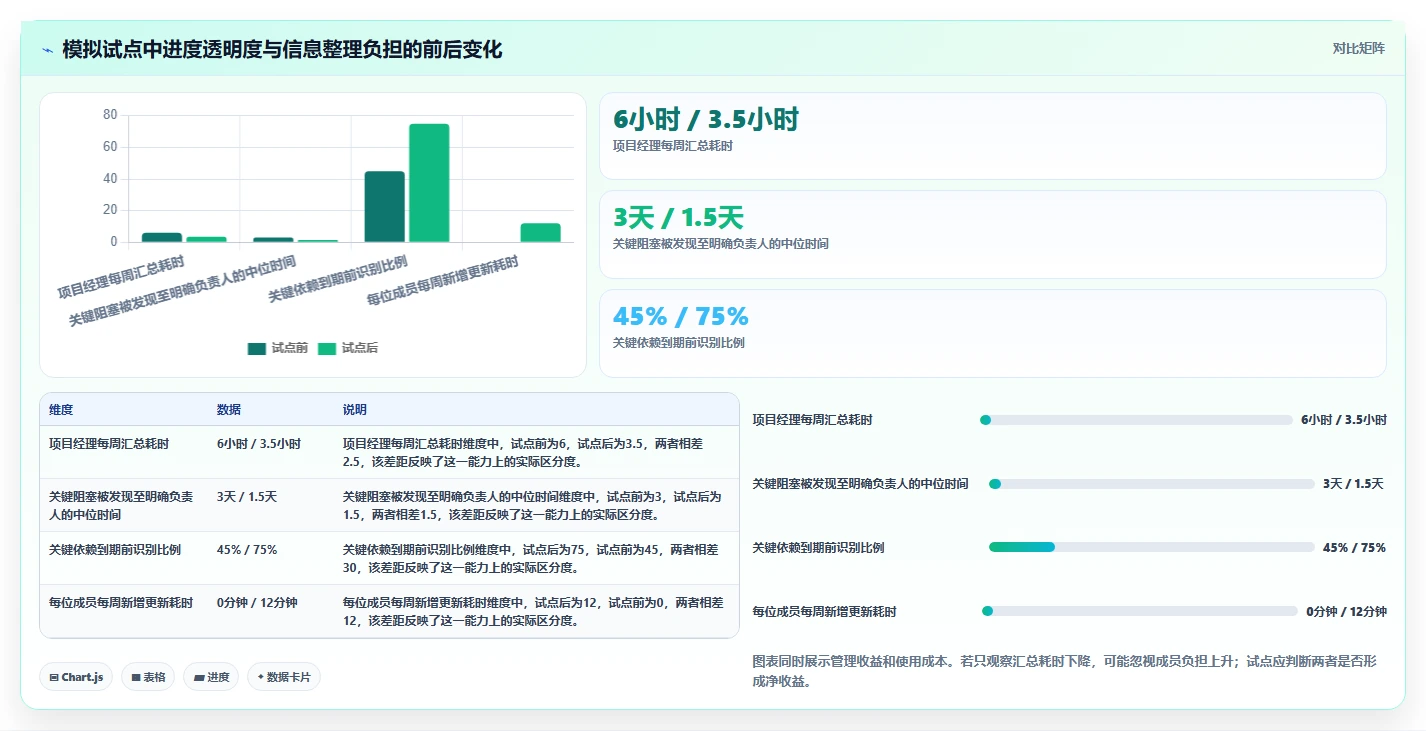Click the 试点后 bar for 每位成员每周新增更新耗时
This screenshot has height=731, width=1426.
(x=540, y=233)
